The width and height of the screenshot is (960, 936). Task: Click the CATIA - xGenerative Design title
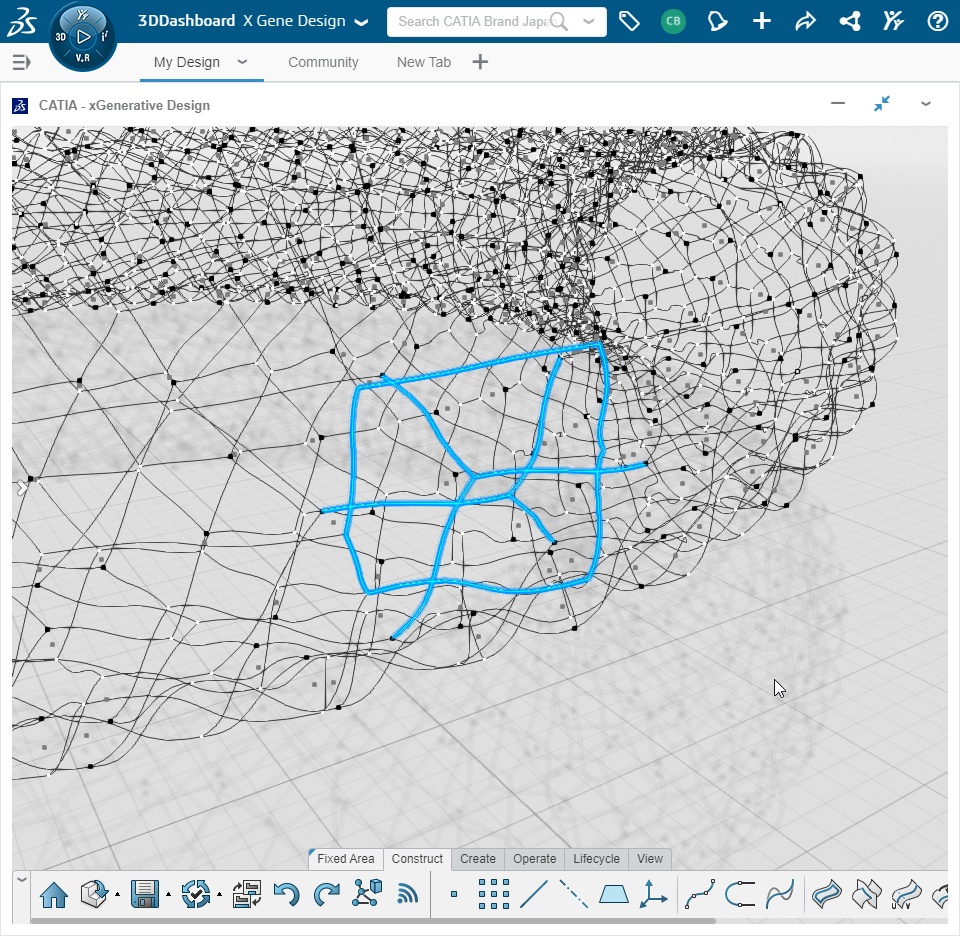tap(124, 105)
